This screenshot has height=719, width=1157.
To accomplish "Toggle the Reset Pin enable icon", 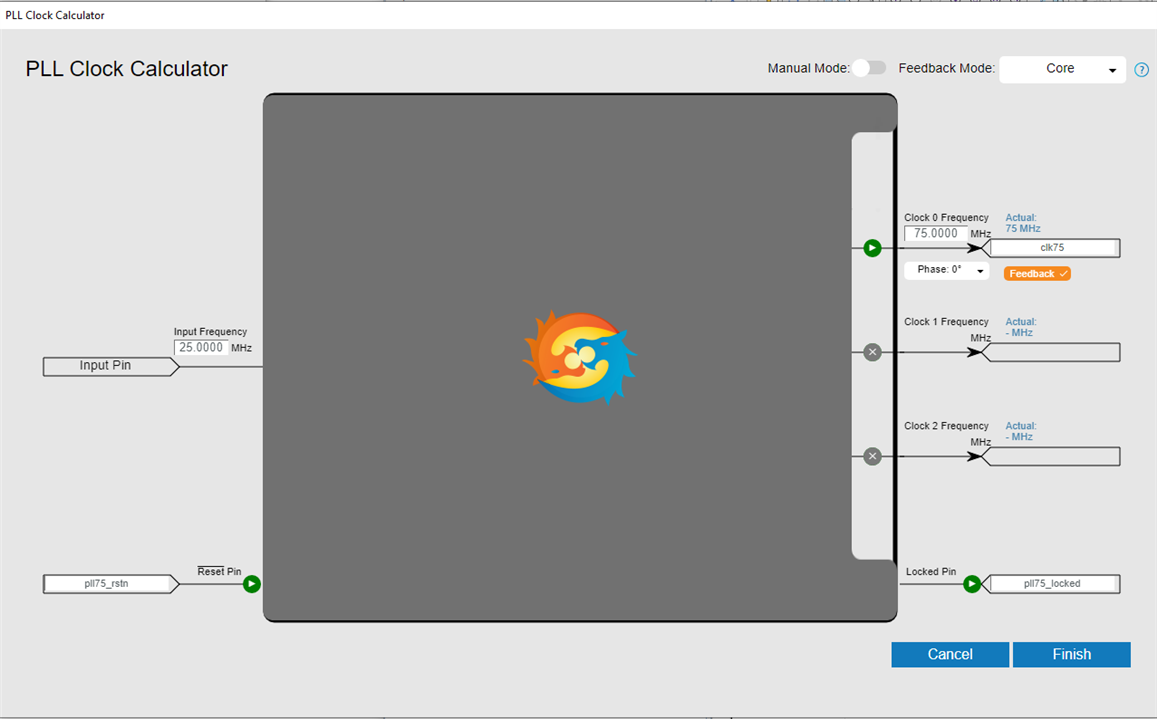I will [252, 584].
